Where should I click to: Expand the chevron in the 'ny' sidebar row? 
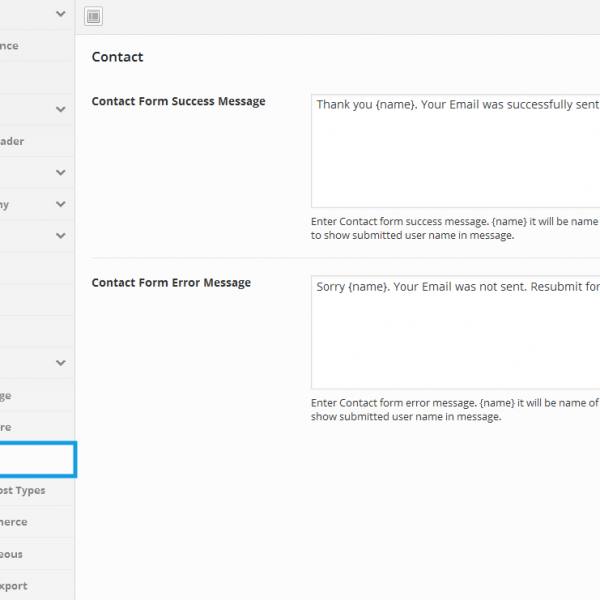pyautogui.click(x=61, y=204)
